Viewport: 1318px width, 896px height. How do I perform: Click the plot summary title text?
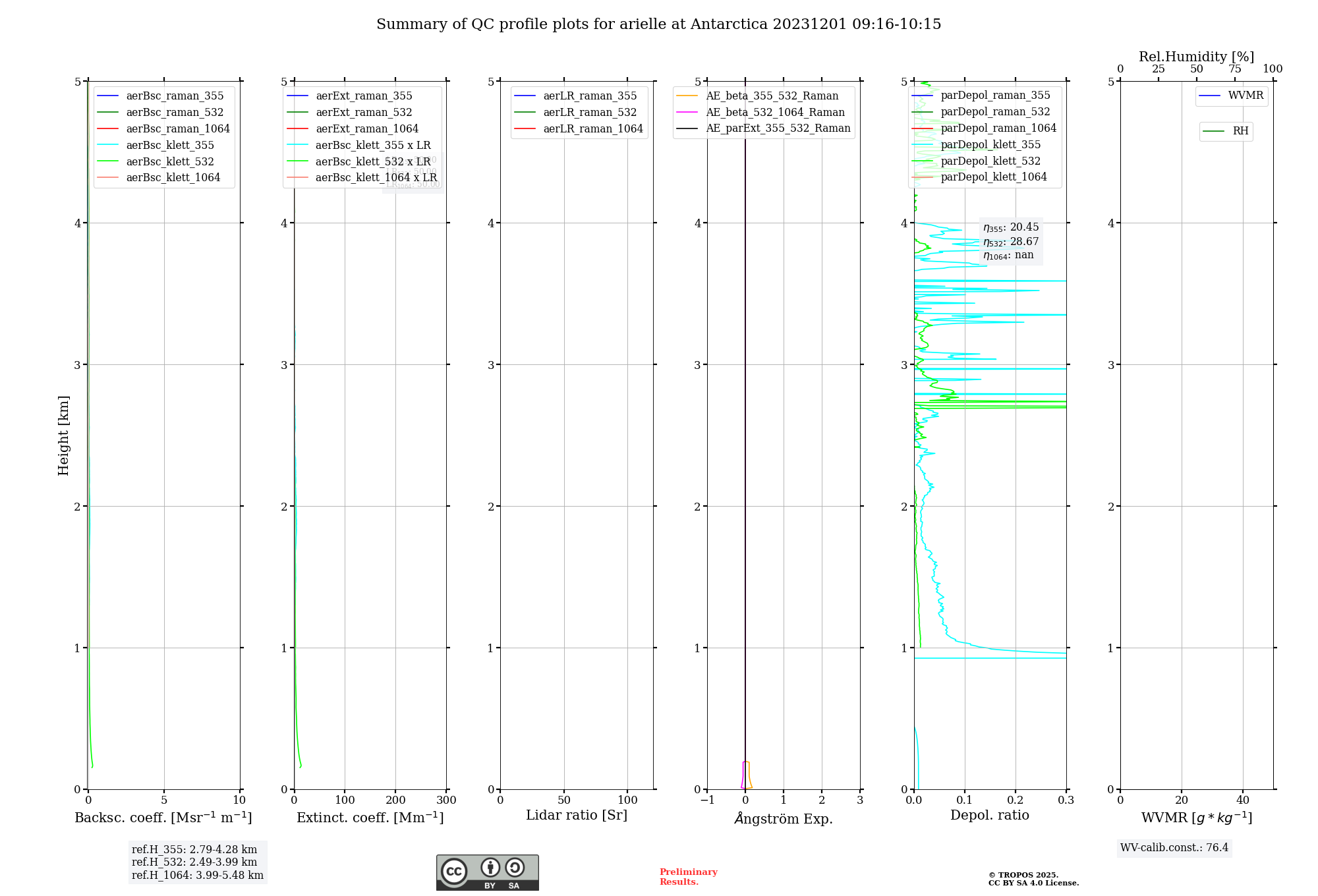click(x=658, y=24)
